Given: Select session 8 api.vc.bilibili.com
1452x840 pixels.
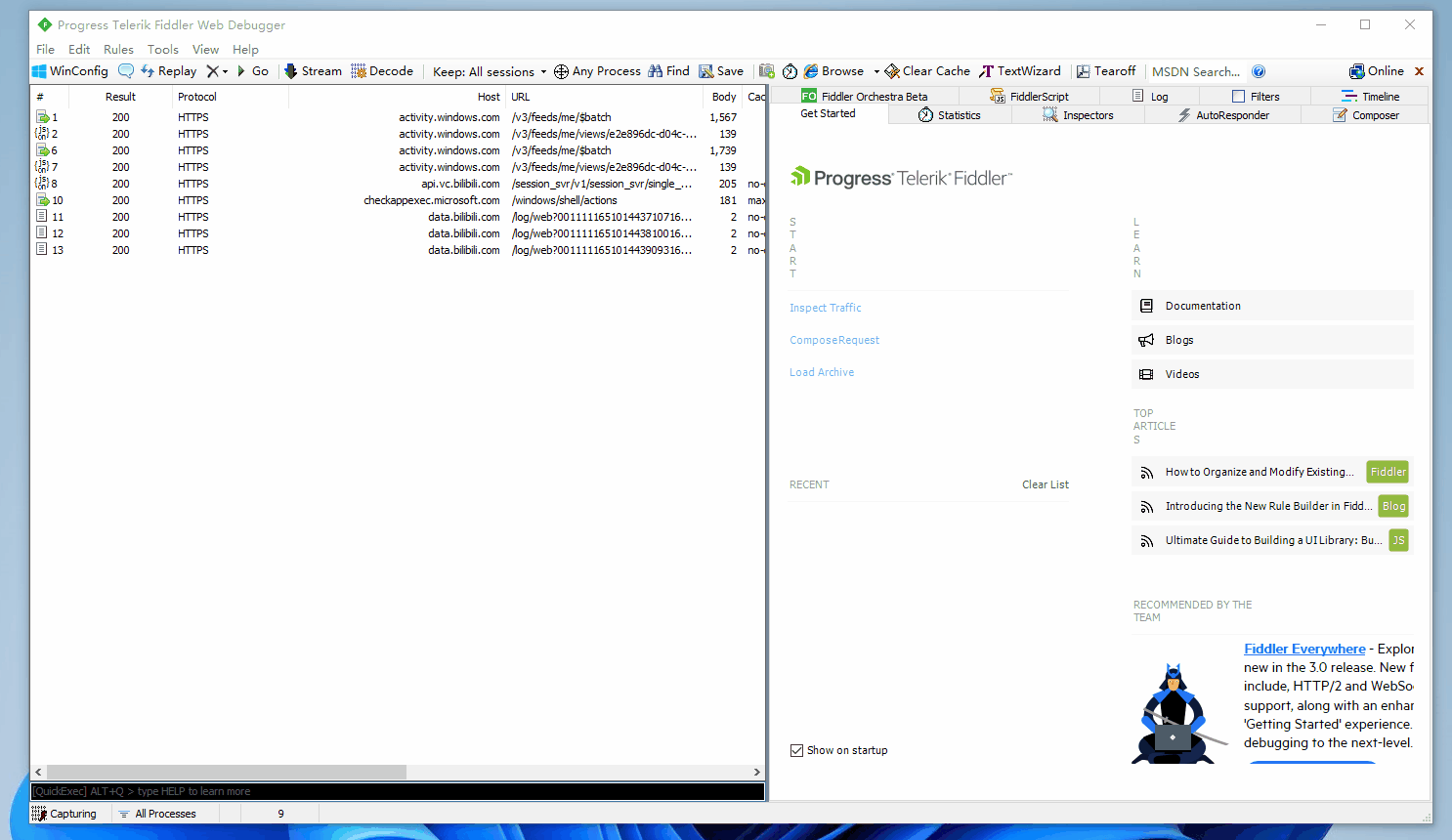Looking at the screenshot, I should pos(399,184).
